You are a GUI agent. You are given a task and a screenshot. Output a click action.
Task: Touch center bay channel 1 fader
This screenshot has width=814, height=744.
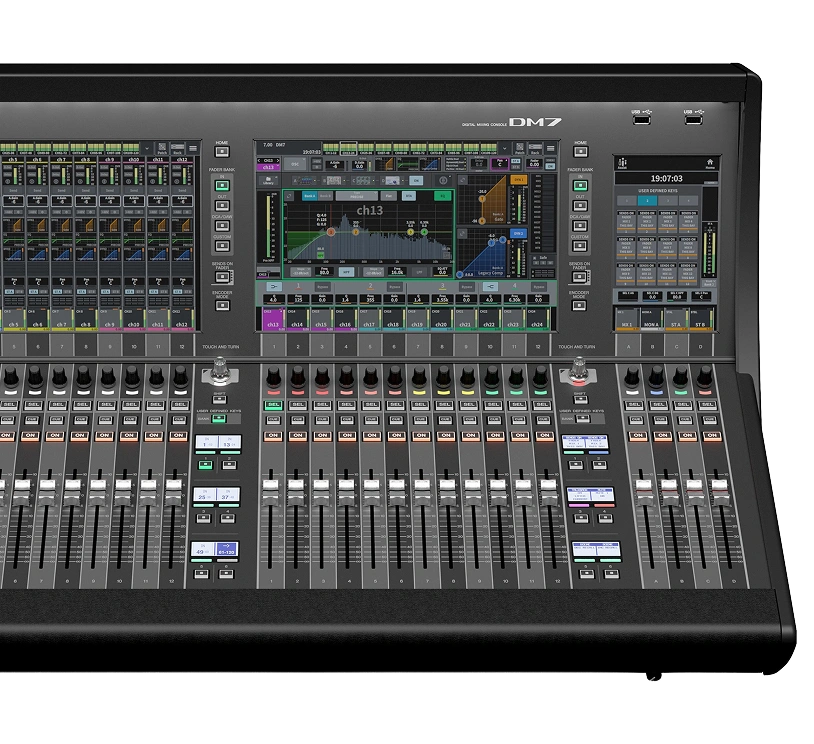pos(270,491)
